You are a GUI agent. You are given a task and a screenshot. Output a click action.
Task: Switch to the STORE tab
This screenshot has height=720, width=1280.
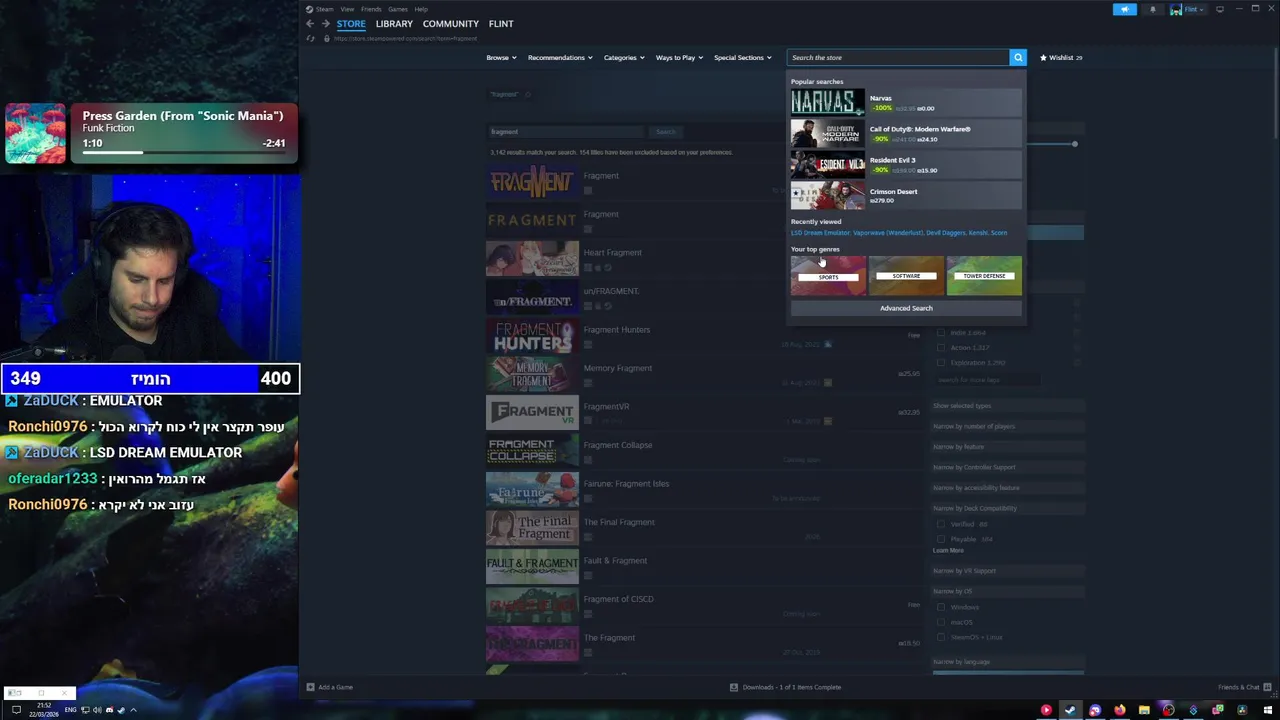click(x=351, y=24)
